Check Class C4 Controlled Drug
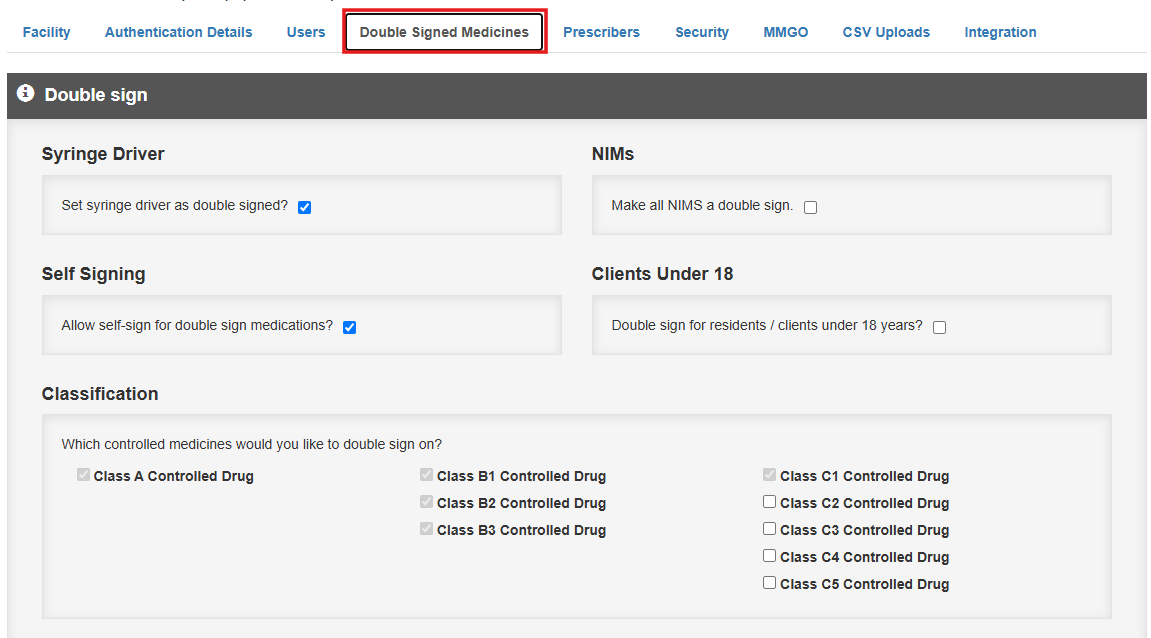The image size is (1151, 638). click(x=769, y=556)
